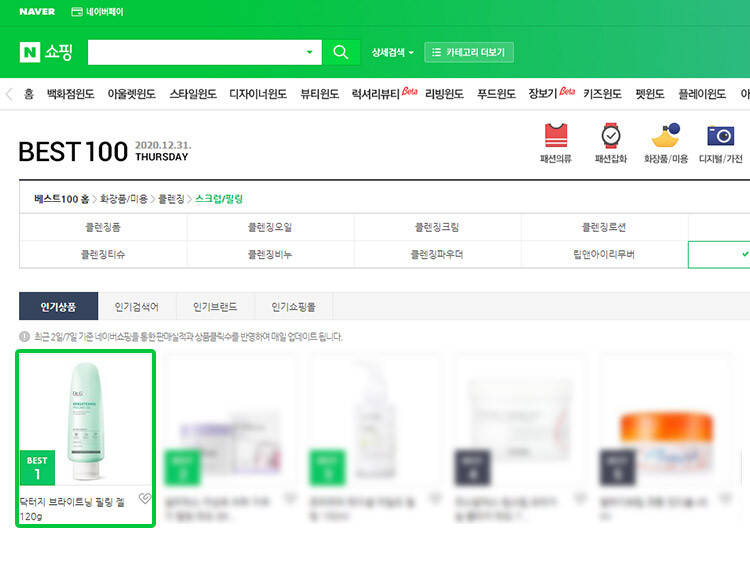The width and height of the screenshot is (750, 568).
Task: Open the 클렌징오일 category link
Action: point(270,227)
